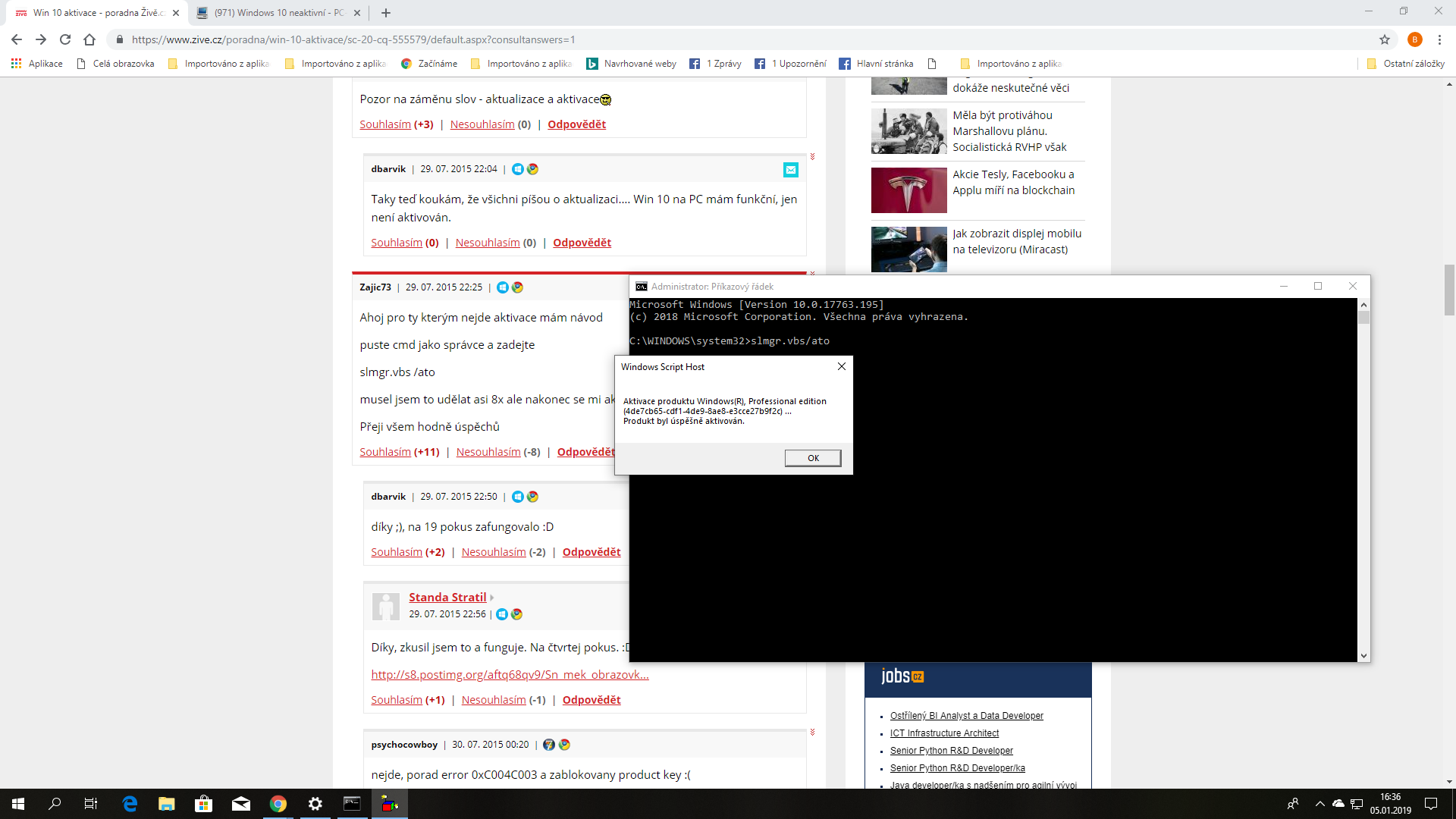This screenshot has width=1456, height=819.
Task: Show hidden system tray icons
Action: [1319, 804]
